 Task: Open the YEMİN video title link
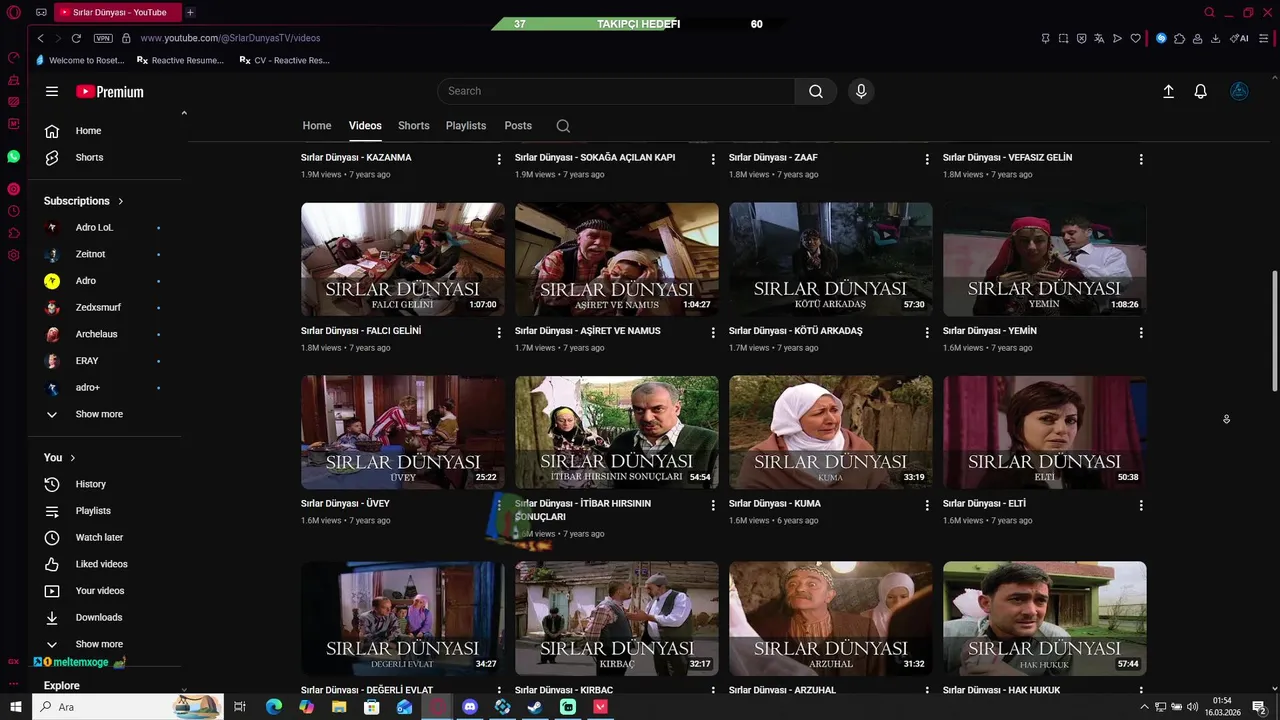tap(990, 331)
